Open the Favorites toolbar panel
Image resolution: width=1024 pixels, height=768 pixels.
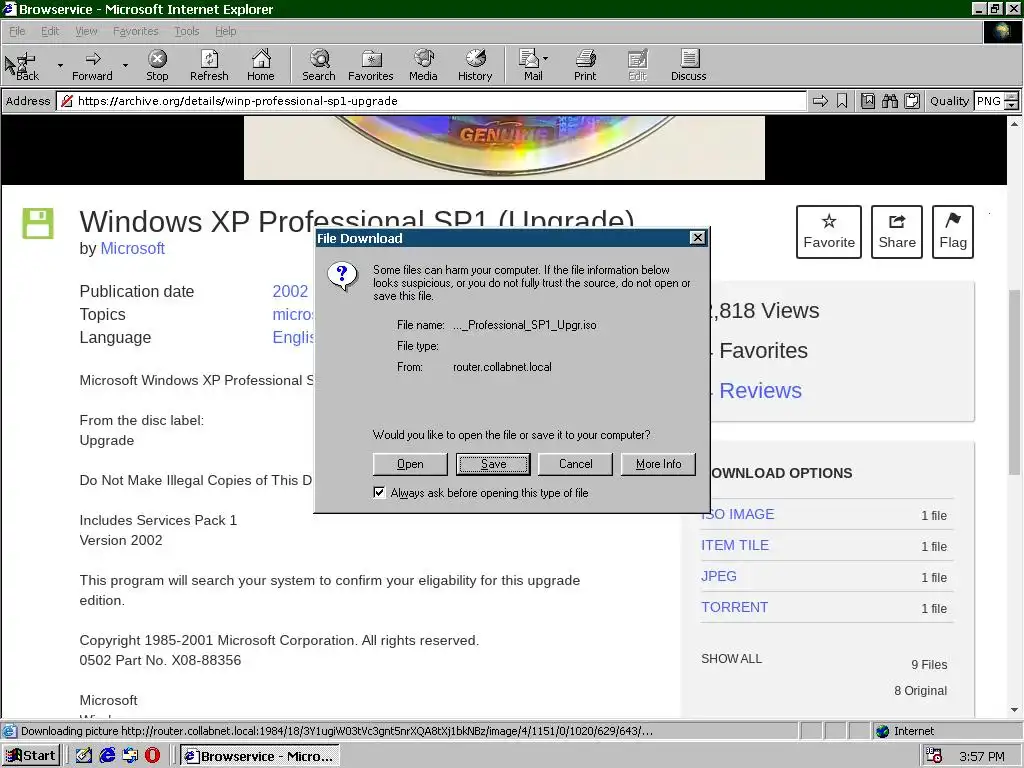click(x=370, y=66)
